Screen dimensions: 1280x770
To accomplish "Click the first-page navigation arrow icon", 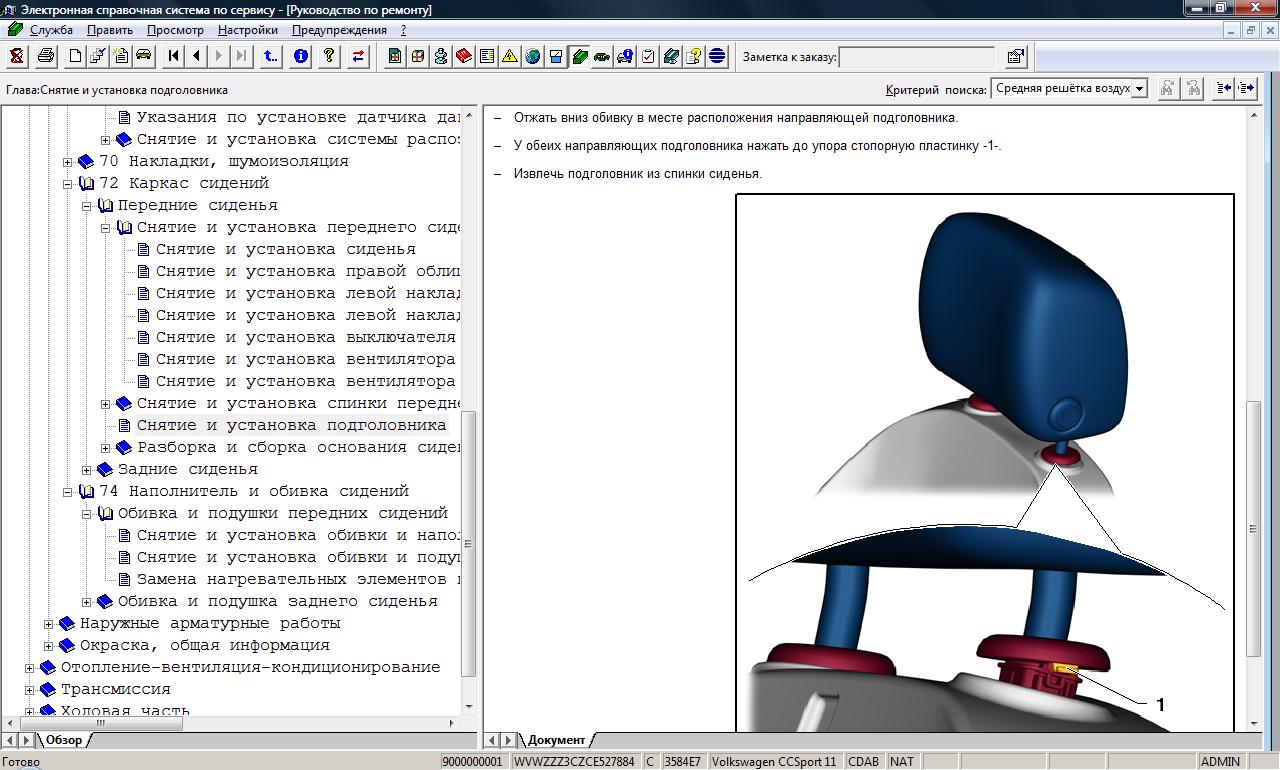I will click(174, 57).
